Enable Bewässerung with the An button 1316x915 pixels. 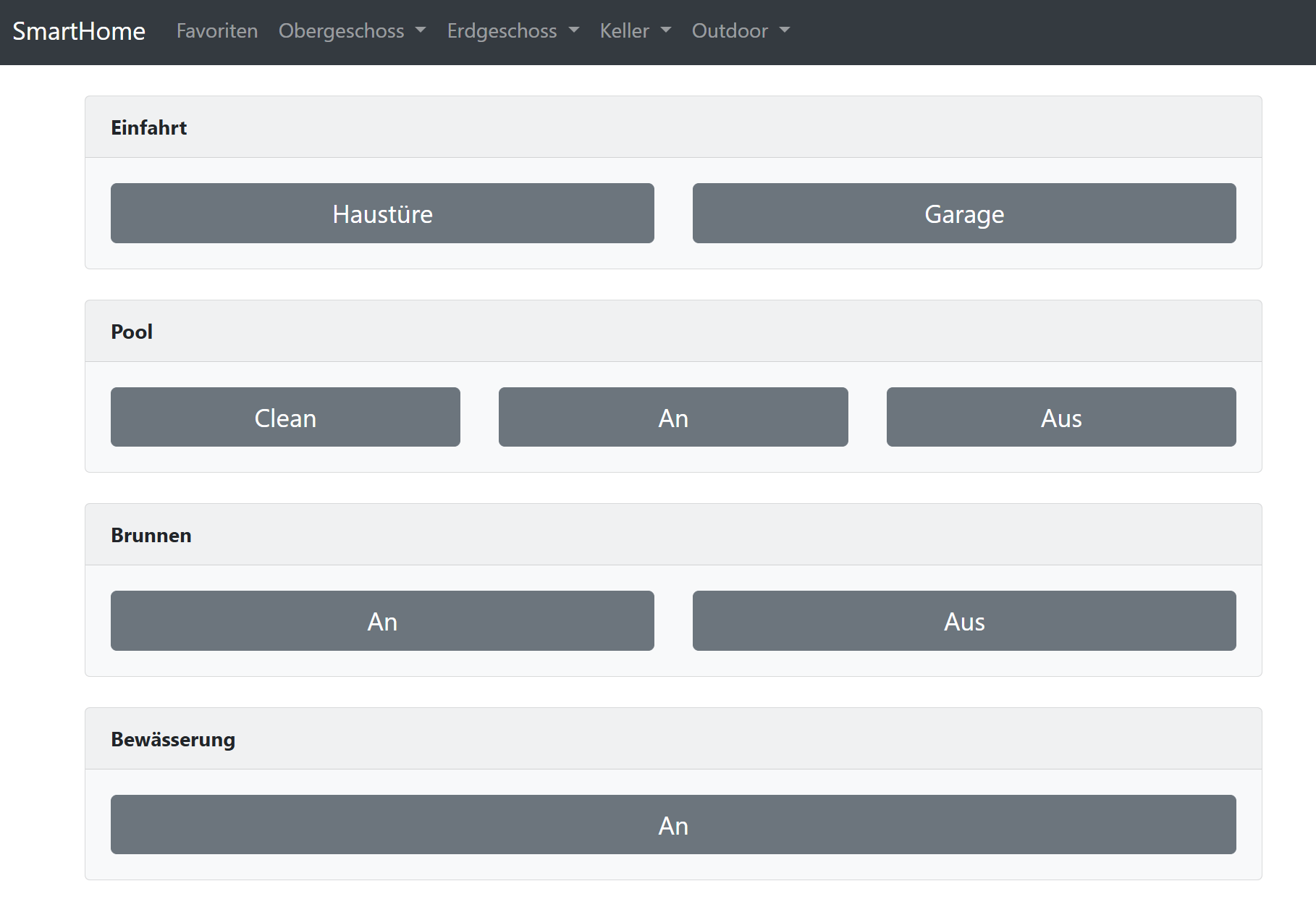click(x=673, y=825)
